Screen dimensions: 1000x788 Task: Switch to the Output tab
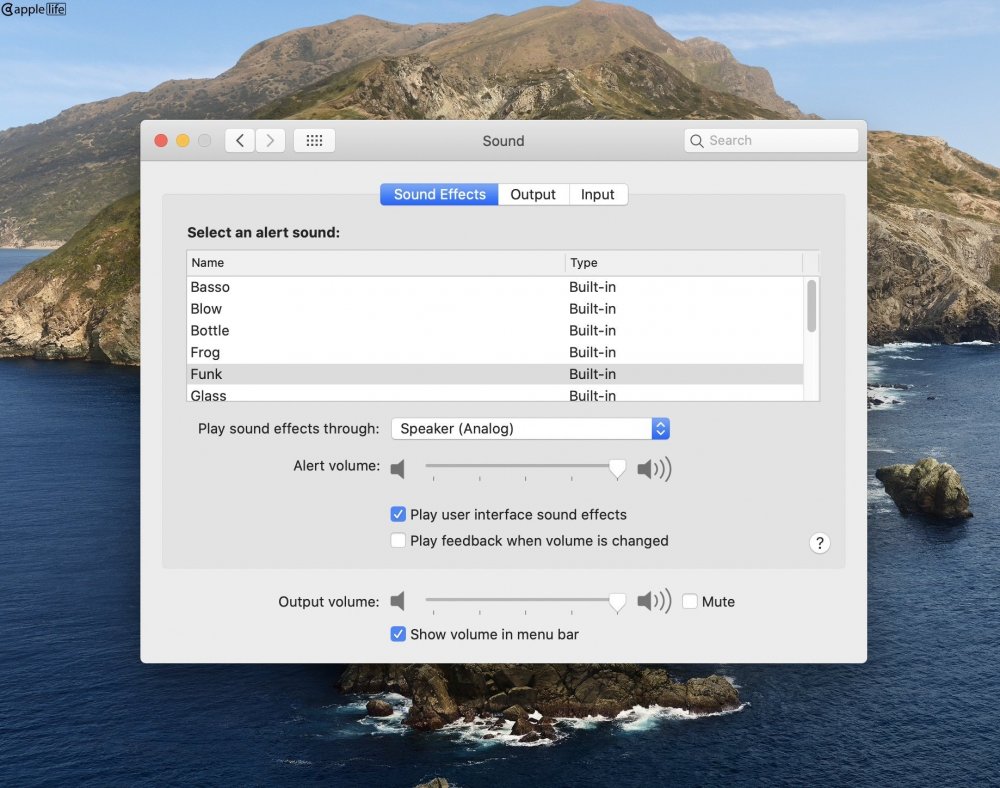click(x=533, y=194)
